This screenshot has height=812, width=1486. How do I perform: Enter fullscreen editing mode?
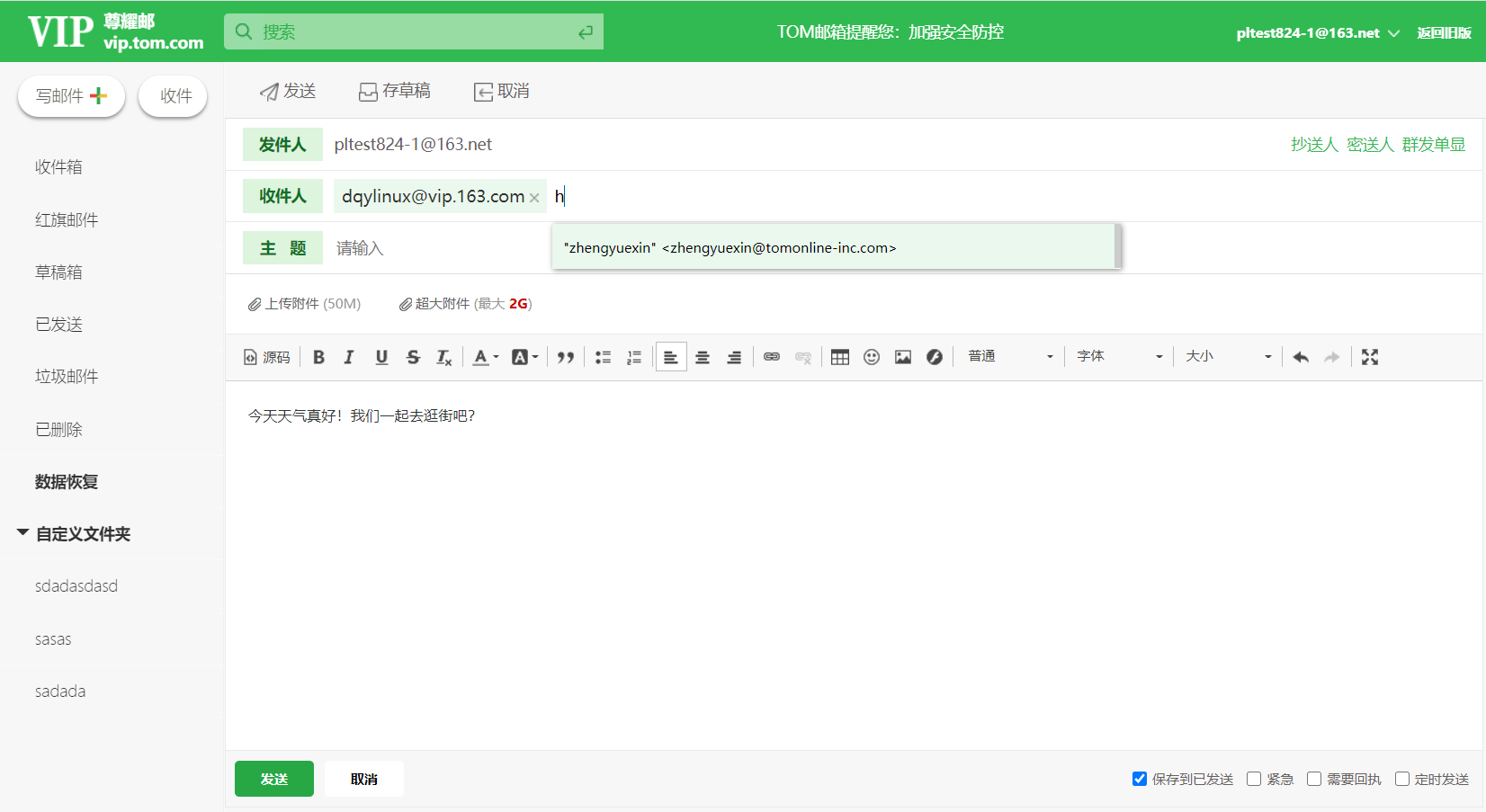1369,356
